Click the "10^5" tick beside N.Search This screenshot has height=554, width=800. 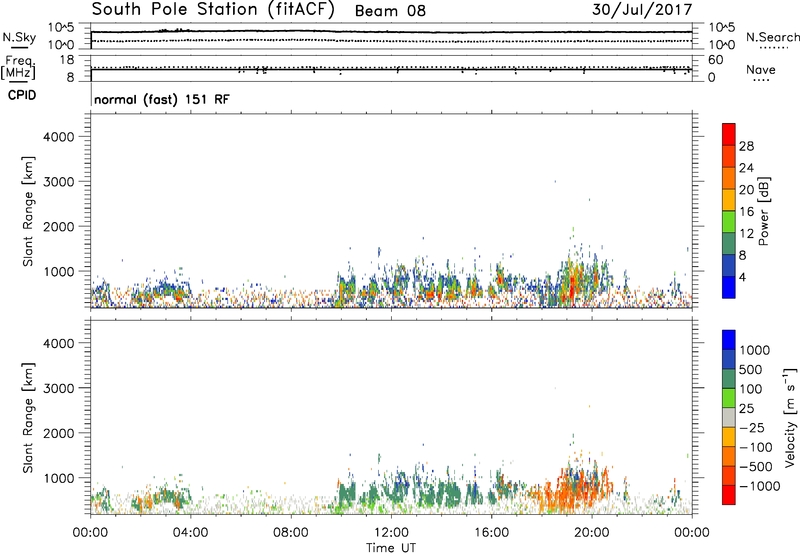[722, 28]
